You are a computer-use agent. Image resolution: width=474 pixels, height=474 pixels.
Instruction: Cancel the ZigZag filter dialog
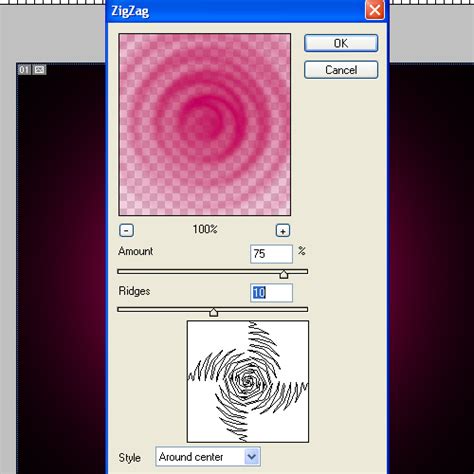(x=341, y=70)
